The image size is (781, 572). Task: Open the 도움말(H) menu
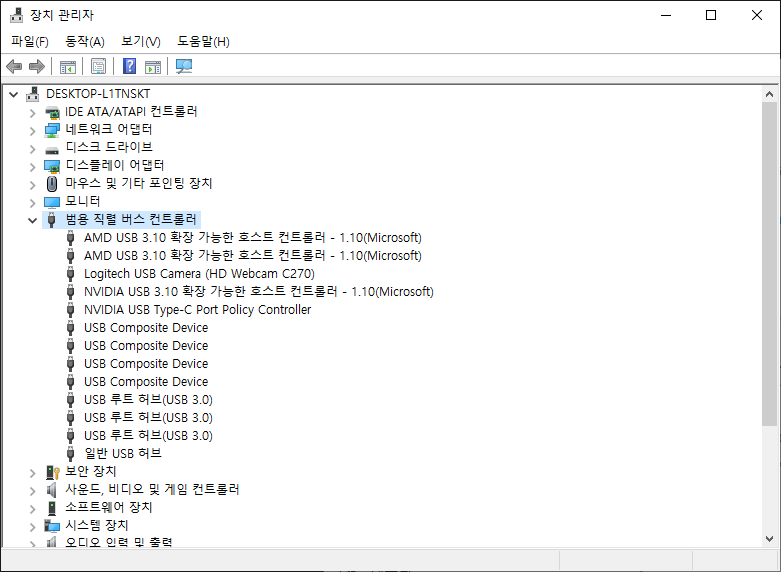click(203, 41)
